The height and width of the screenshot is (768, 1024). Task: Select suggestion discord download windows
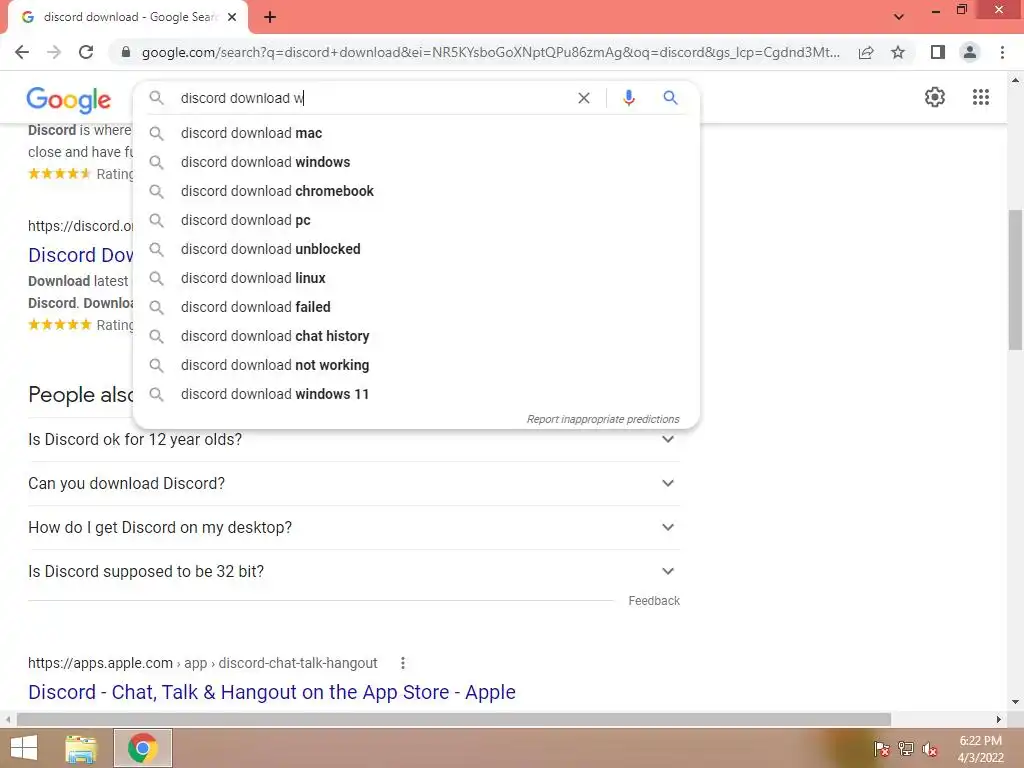point(416,162)
